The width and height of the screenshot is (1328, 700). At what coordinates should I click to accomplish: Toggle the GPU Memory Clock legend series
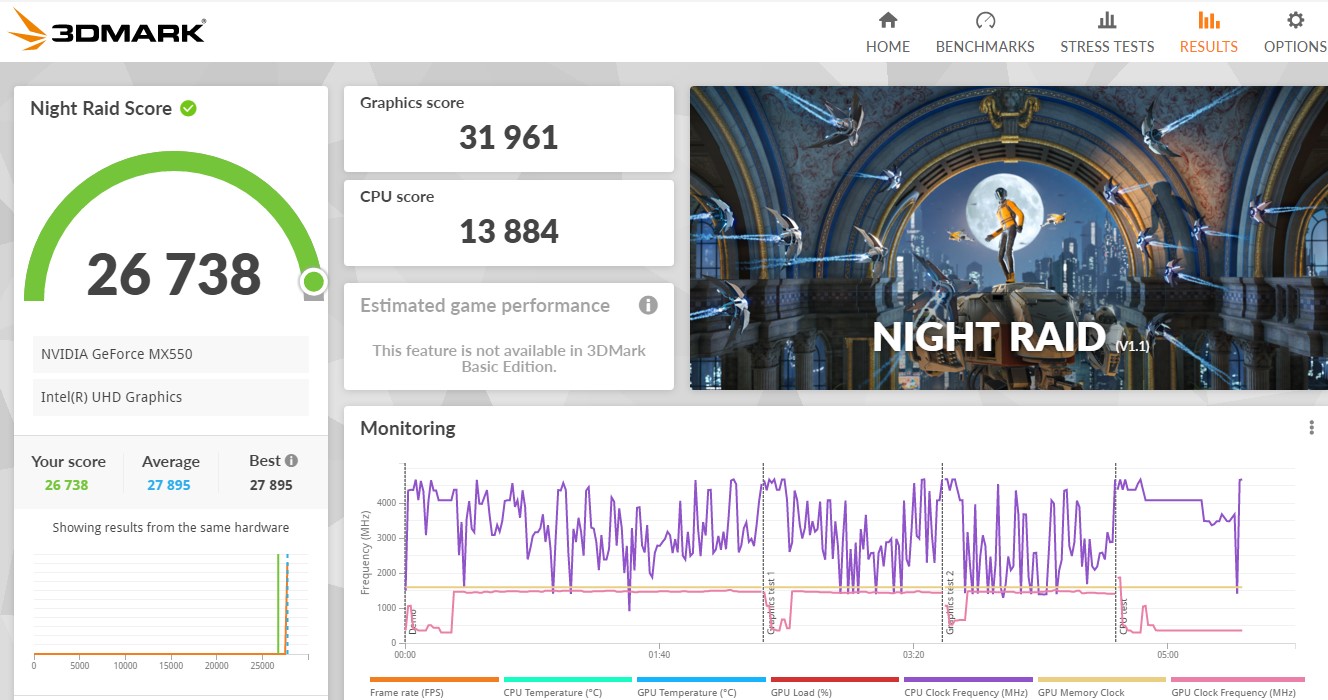(1102, 687)
